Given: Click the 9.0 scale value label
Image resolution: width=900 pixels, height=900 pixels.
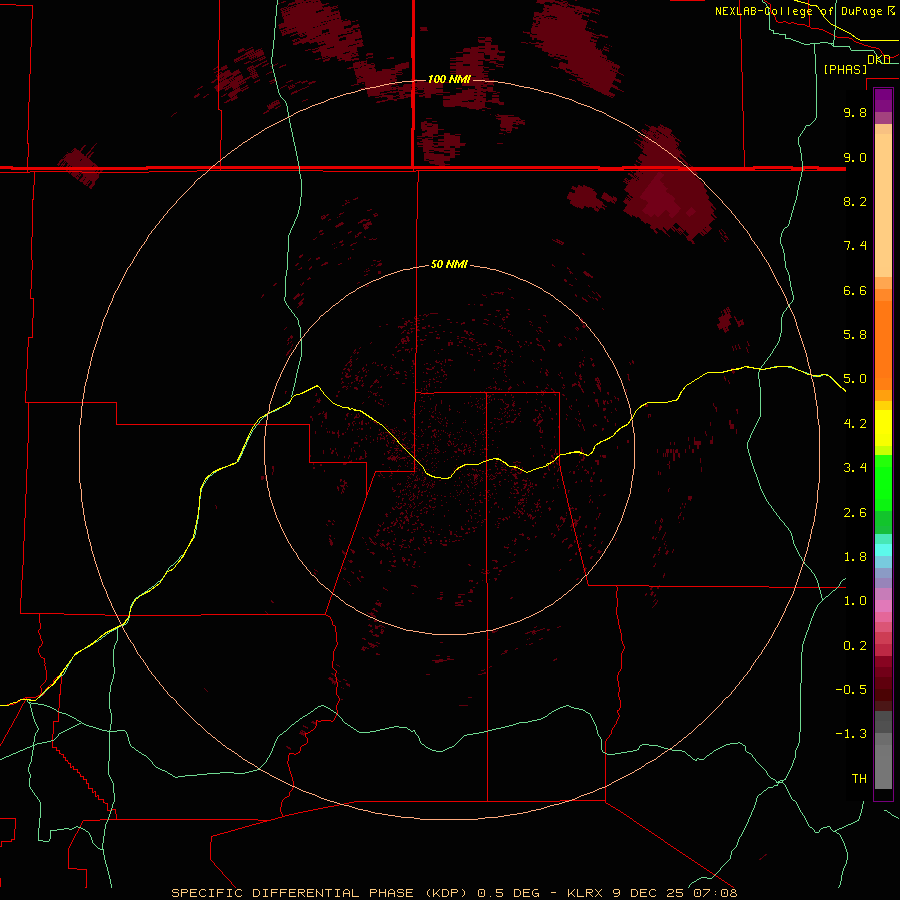Looking at the screenshot, I should [855, 158].
